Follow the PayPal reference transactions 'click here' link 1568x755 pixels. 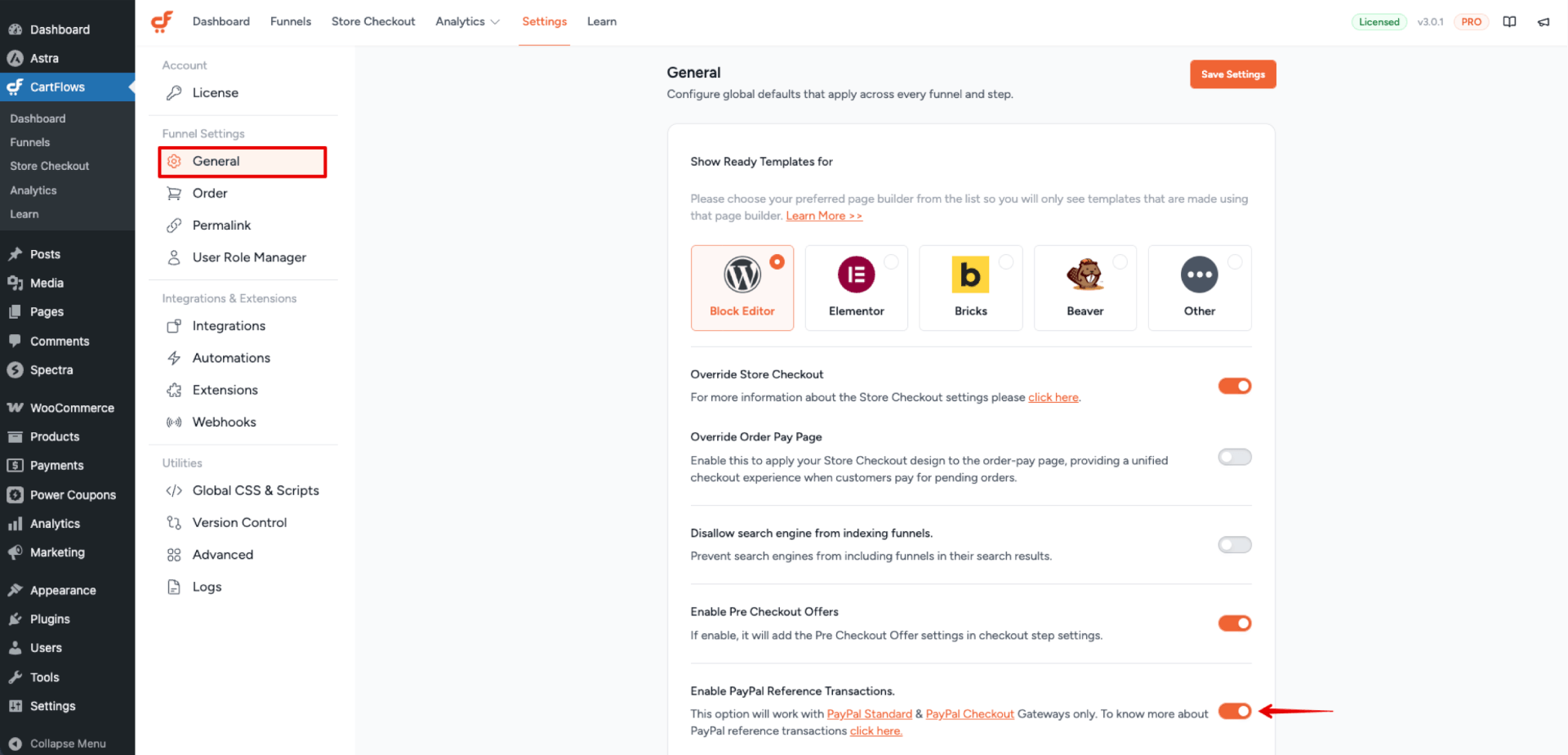pos(876,731)
